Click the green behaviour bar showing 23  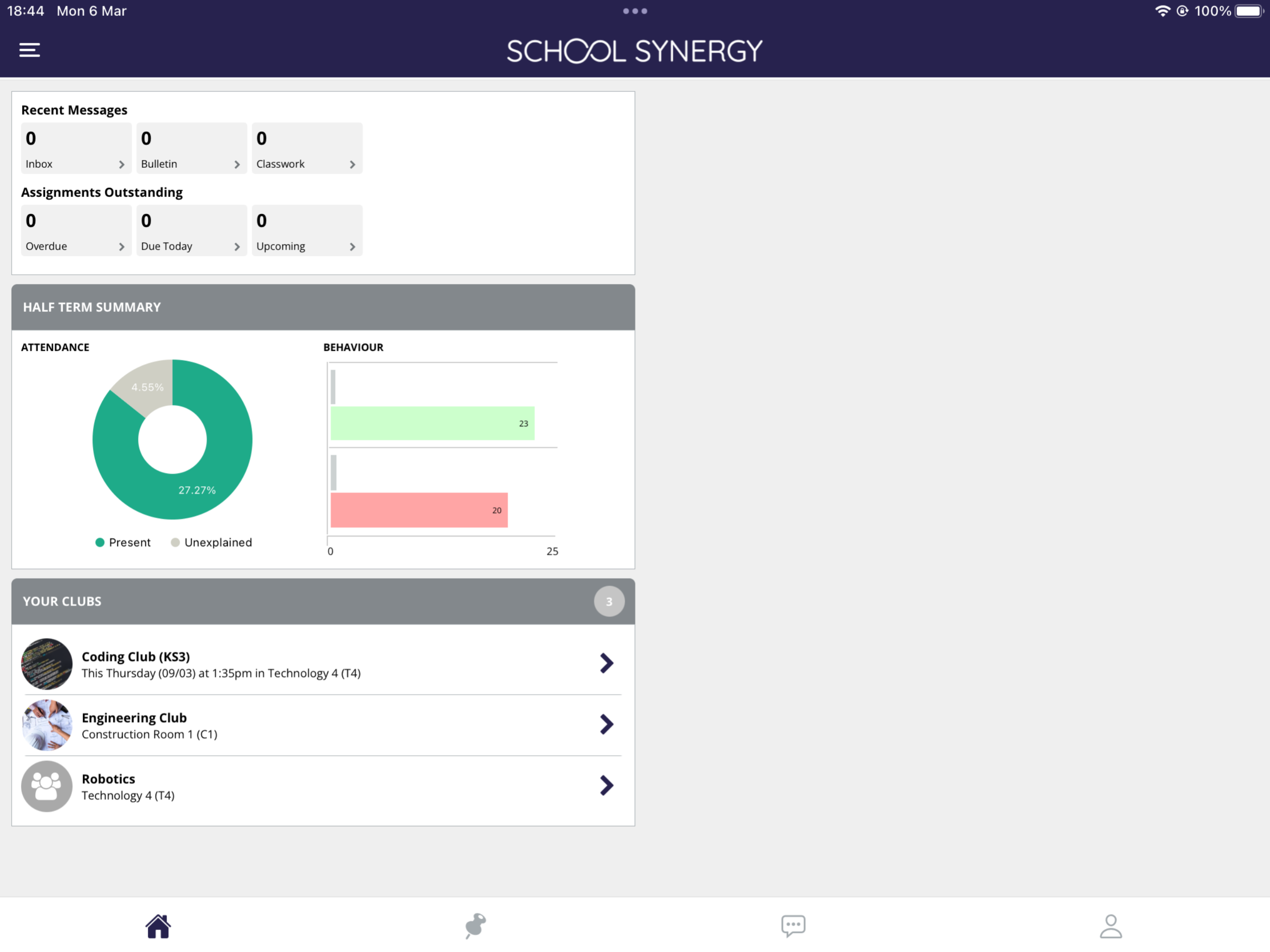tap(432, 423)
